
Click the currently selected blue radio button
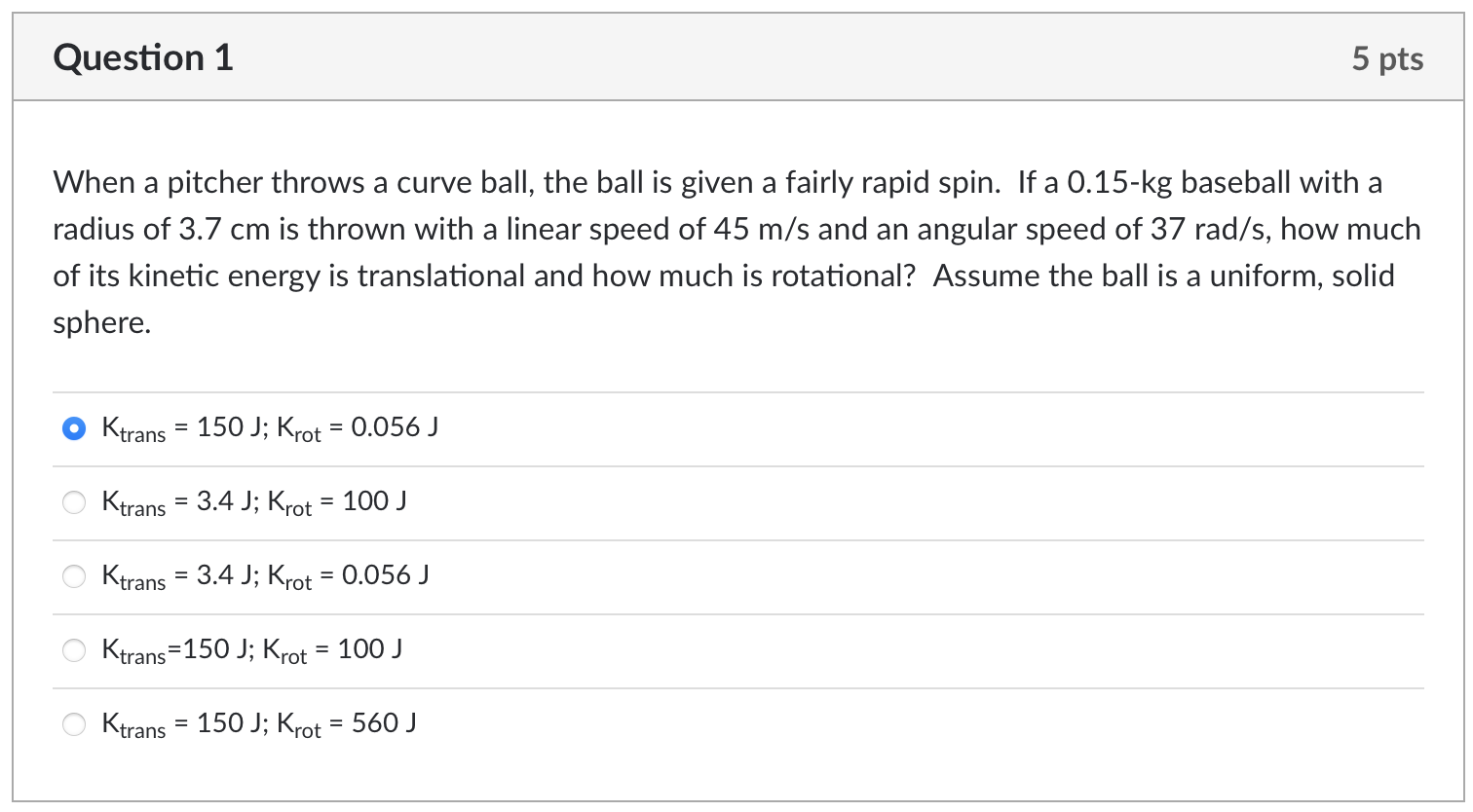(74, 428)
